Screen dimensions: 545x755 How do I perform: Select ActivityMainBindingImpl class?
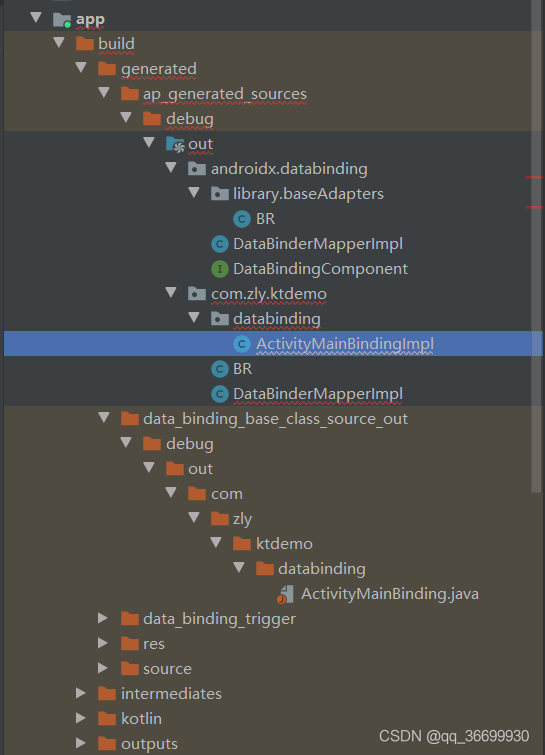click(345, 344)
